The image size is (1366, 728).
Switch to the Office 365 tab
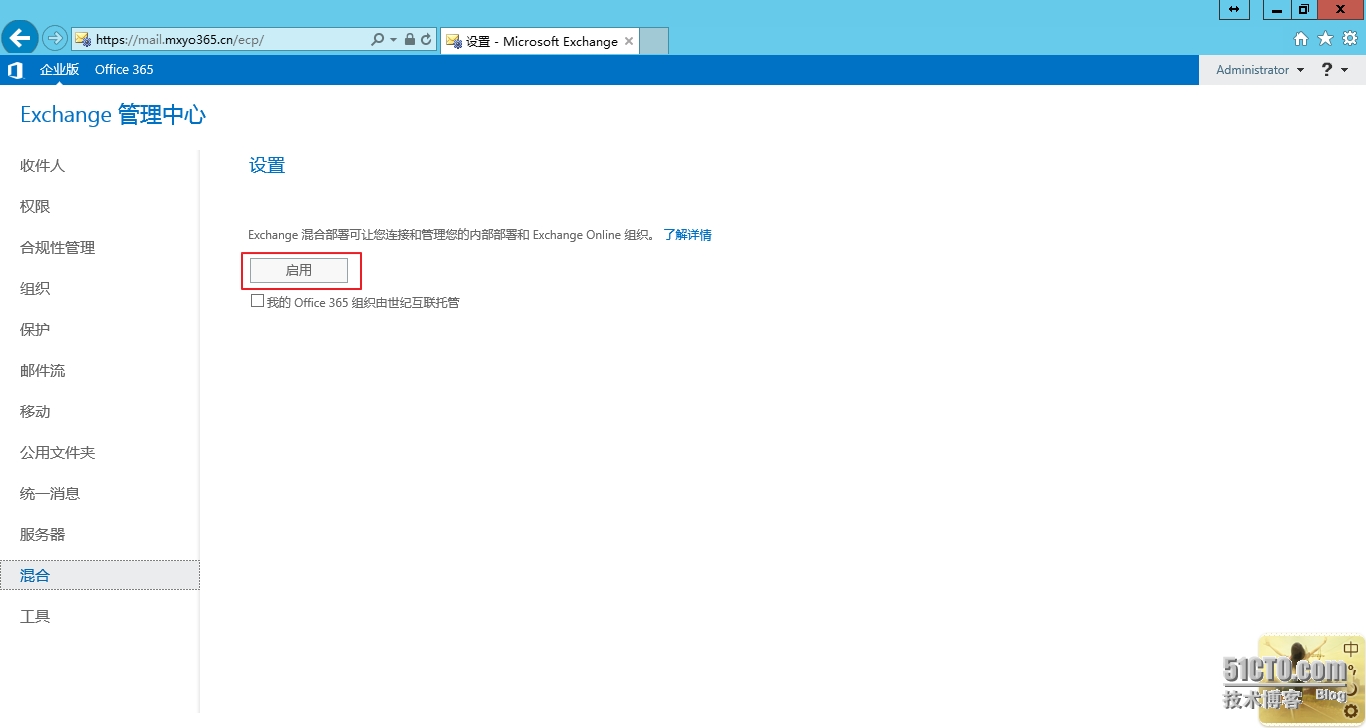pyautogui.click(x=124, y=70)
